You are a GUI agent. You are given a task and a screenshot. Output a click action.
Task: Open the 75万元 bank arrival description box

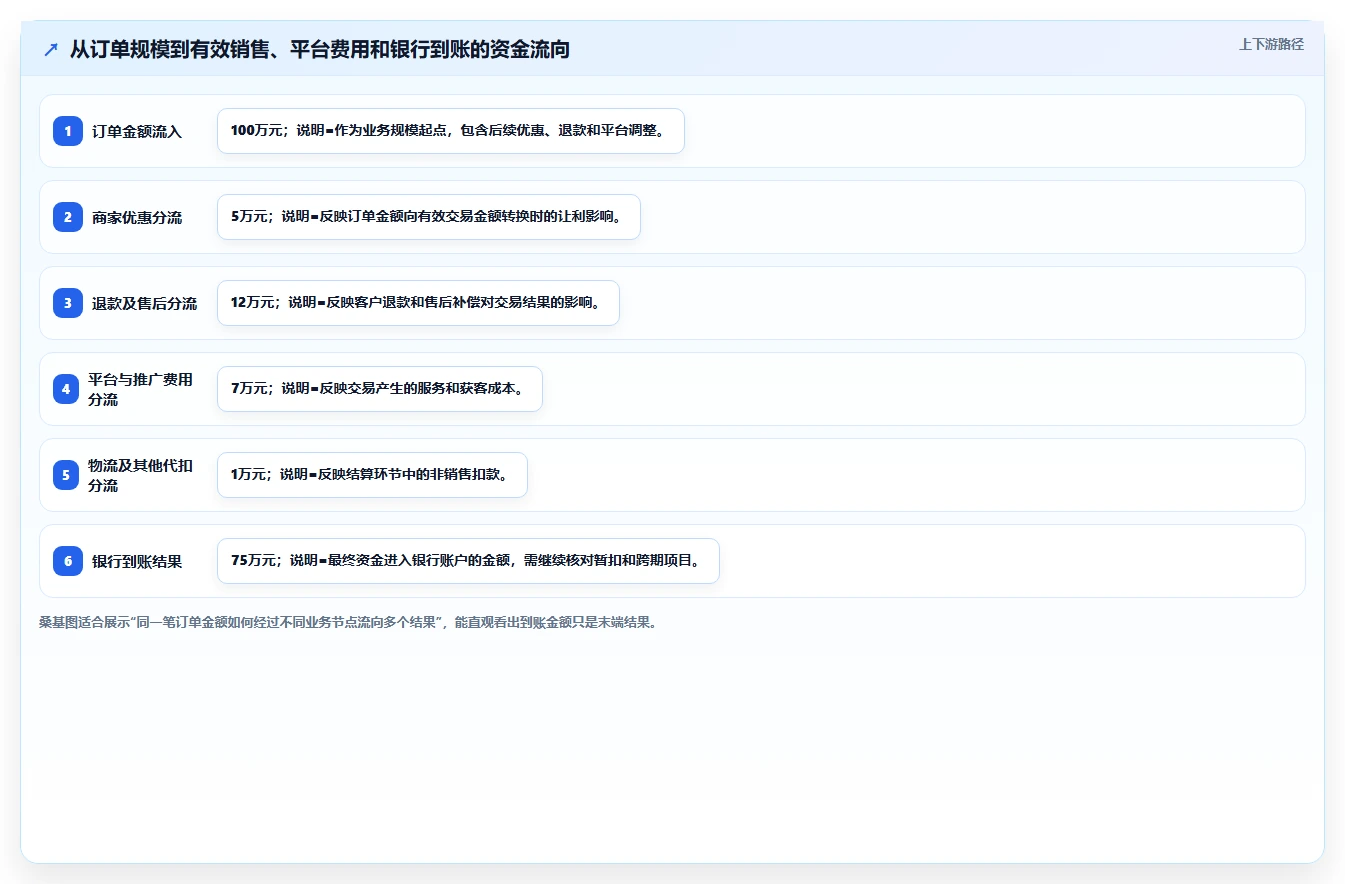pyautogui.click(x=468, y=561)
